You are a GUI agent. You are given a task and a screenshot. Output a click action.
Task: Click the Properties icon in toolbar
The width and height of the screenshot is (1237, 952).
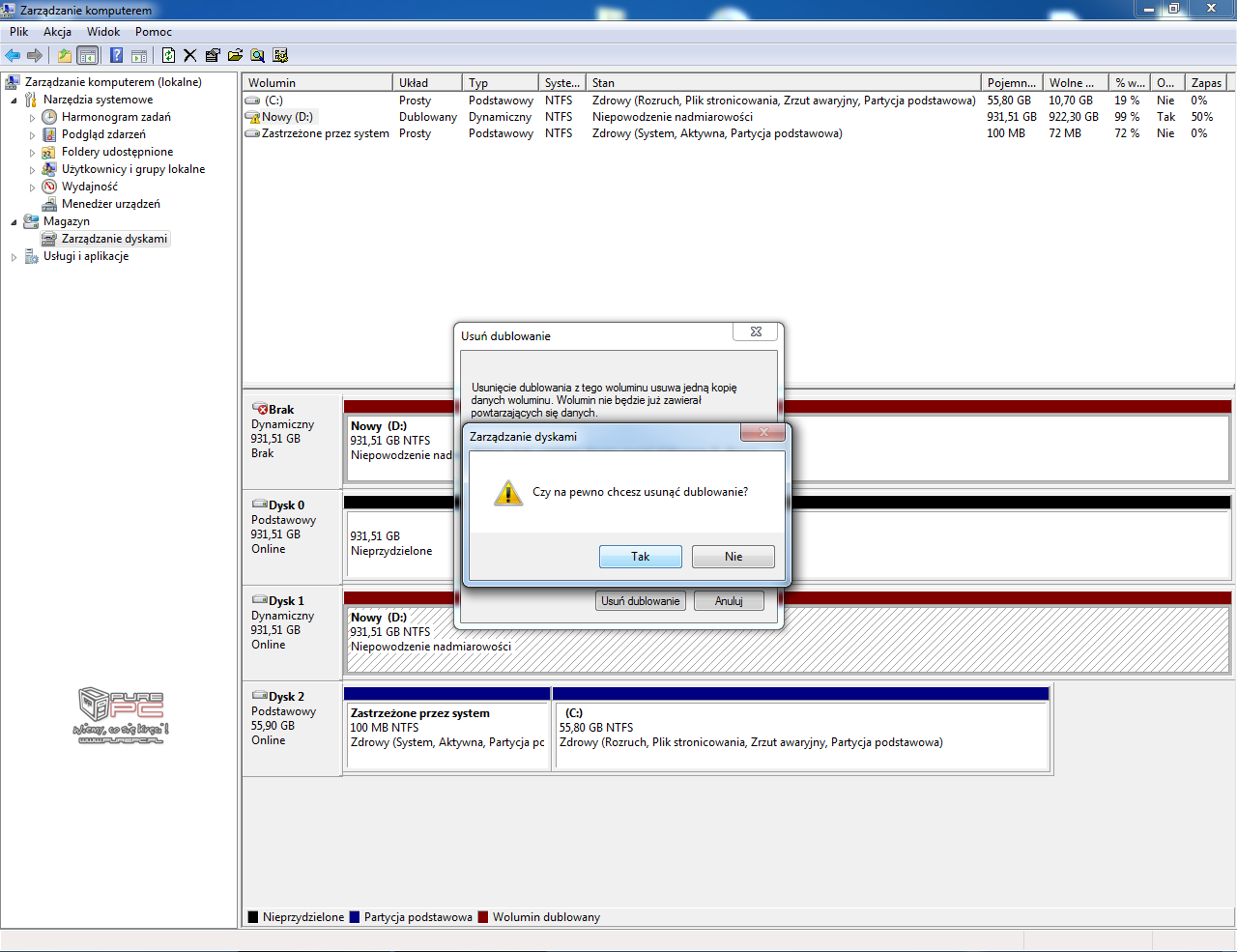[x=213, y=55]
